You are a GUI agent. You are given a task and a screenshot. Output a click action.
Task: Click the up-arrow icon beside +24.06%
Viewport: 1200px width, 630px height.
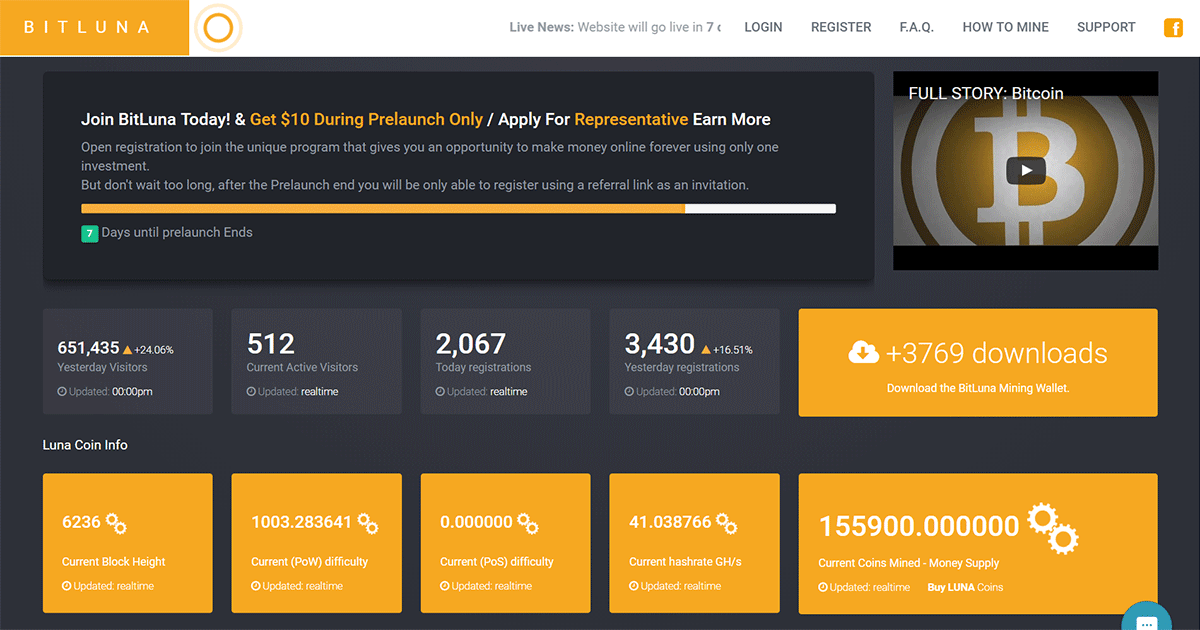click(x=127, y=350)
